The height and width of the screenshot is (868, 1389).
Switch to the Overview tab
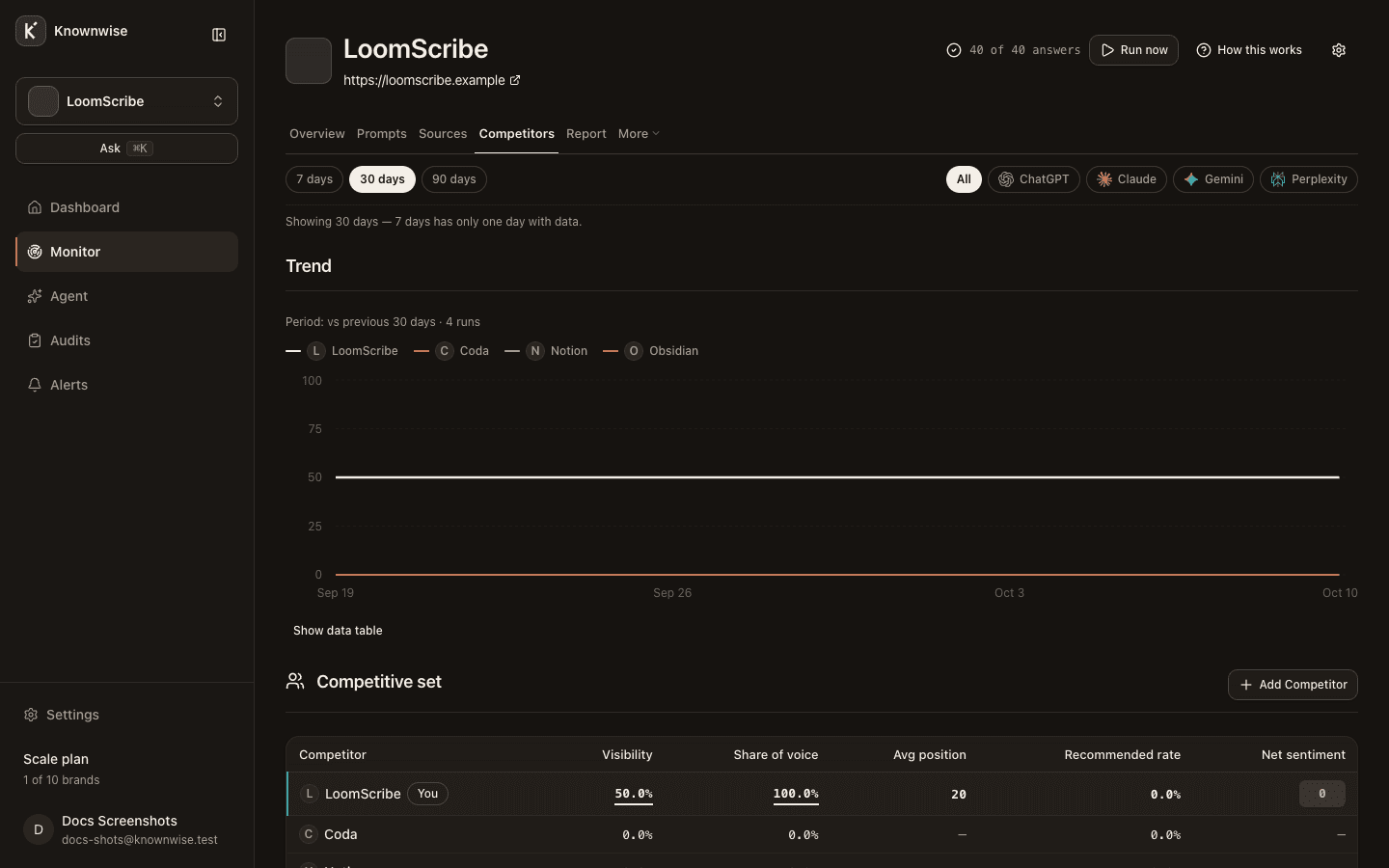pyautogui.click(x=316, y=134)
